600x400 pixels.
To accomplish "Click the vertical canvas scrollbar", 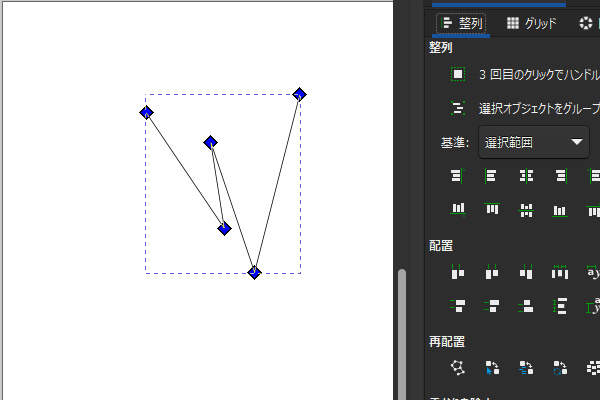I will tap(402, 330).
